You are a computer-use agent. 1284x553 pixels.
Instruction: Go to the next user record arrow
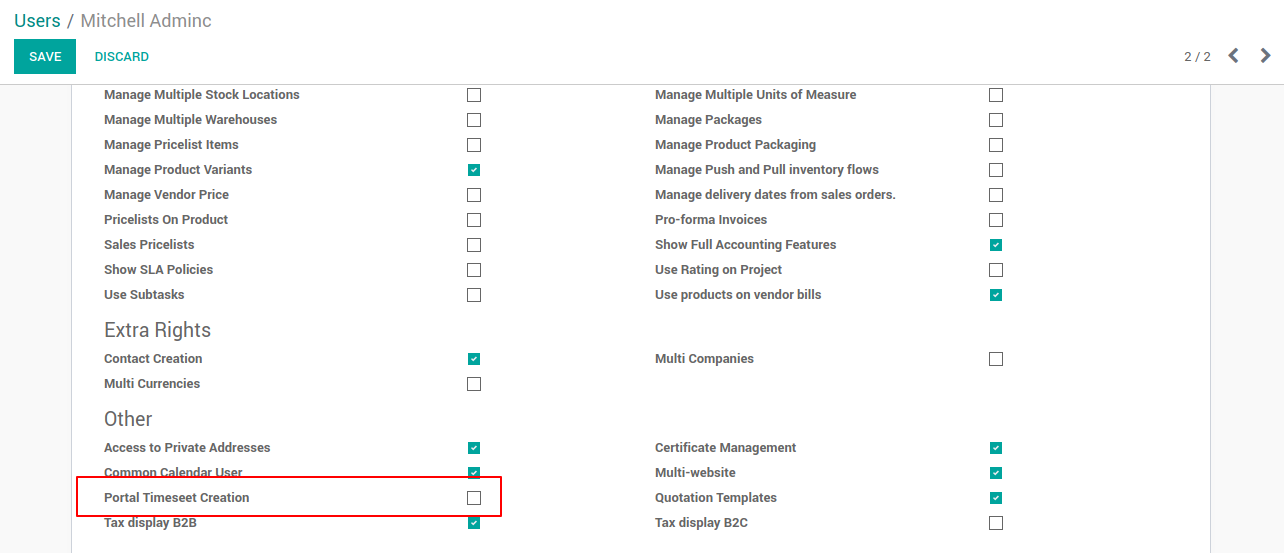[1266, 56]
